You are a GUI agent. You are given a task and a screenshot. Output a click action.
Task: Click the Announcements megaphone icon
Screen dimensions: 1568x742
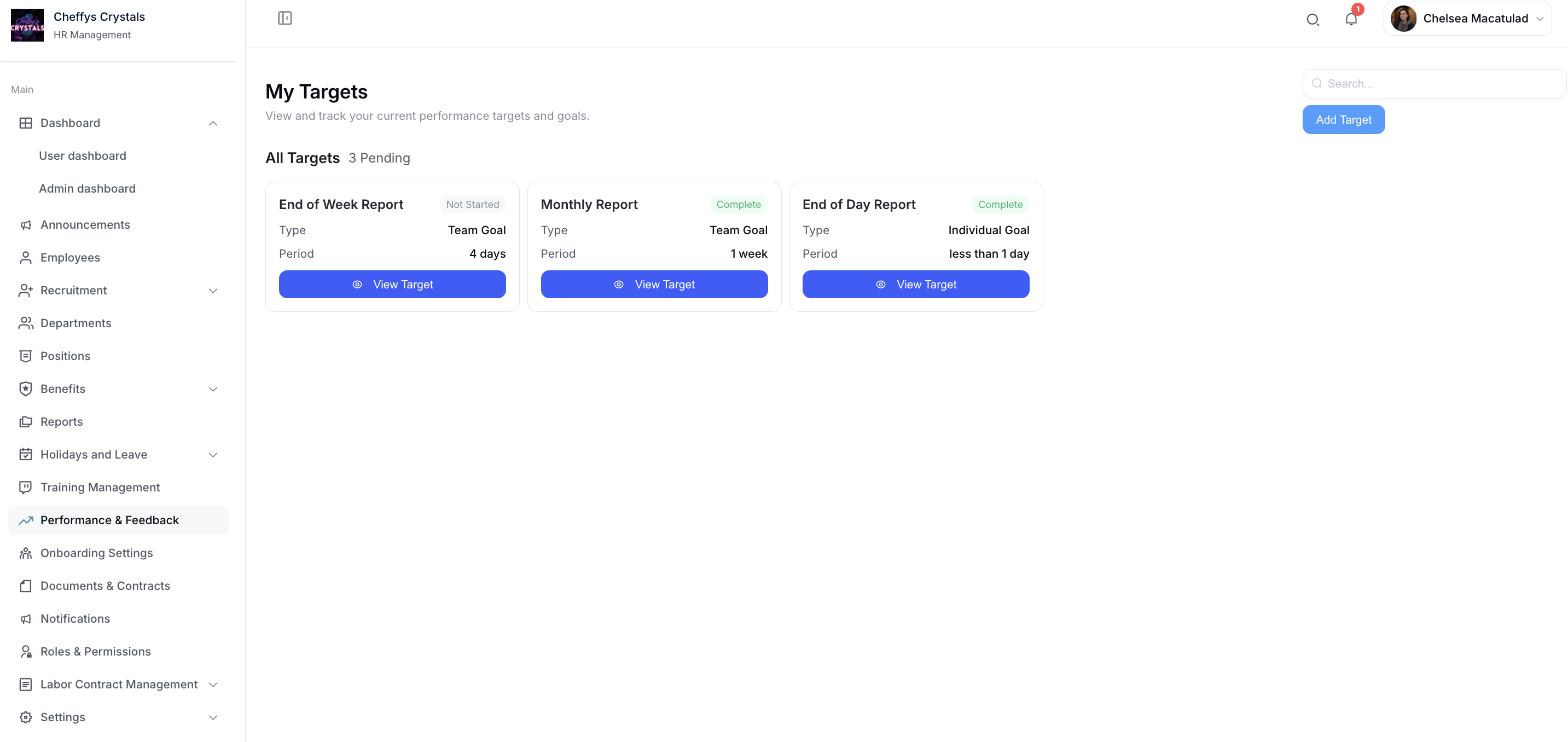[x=26, y=225]
